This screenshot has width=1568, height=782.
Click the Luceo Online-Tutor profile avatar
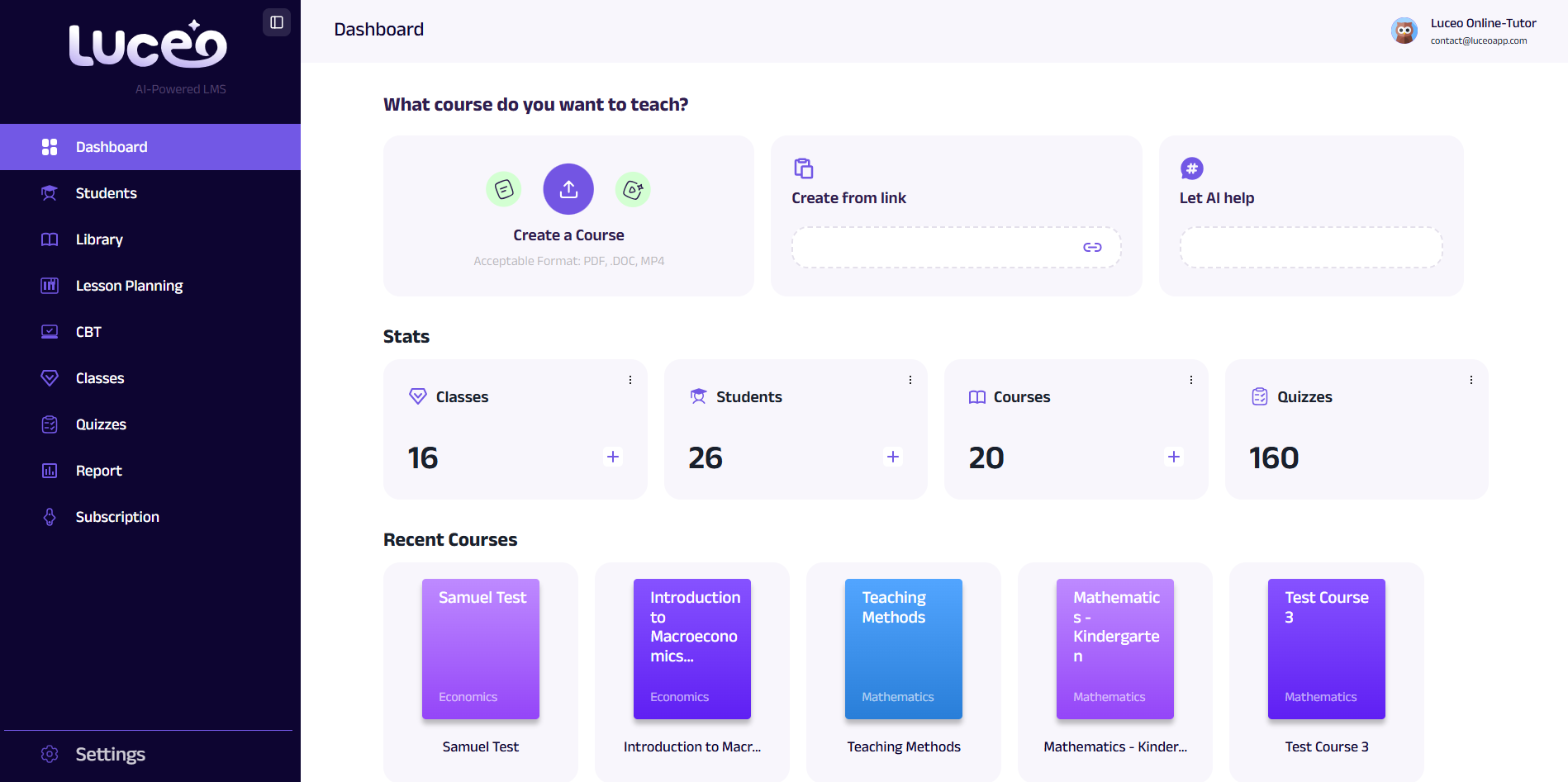coord(1404,30)
